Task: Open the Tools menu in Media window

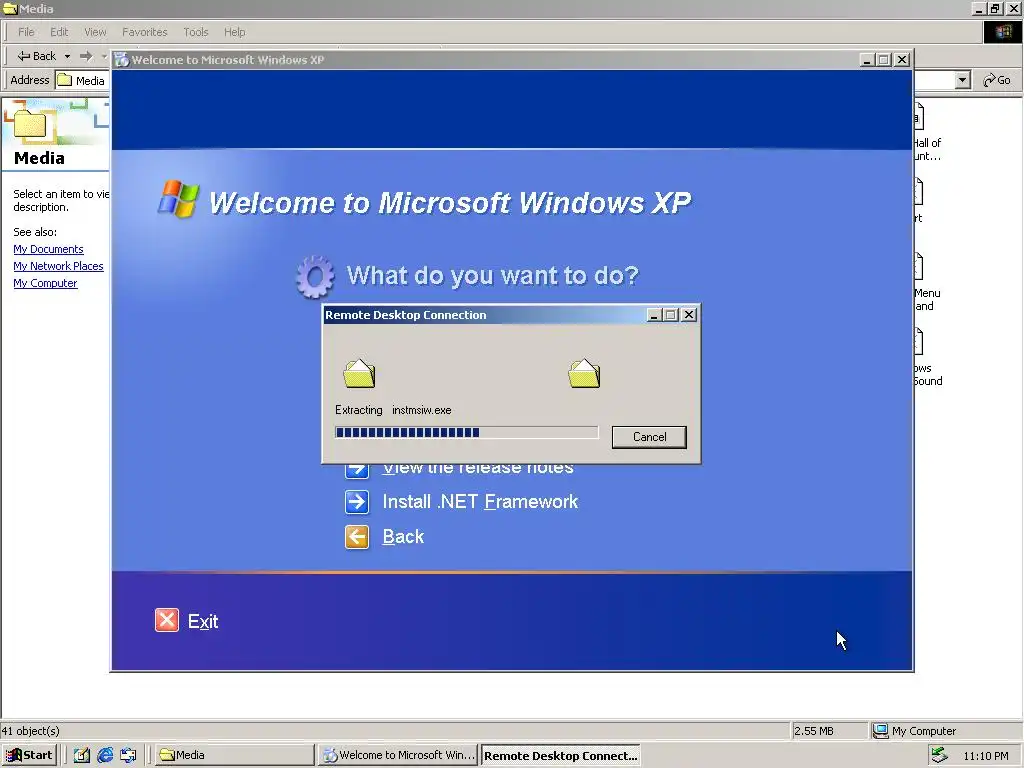Action: [x=195, y=32]
